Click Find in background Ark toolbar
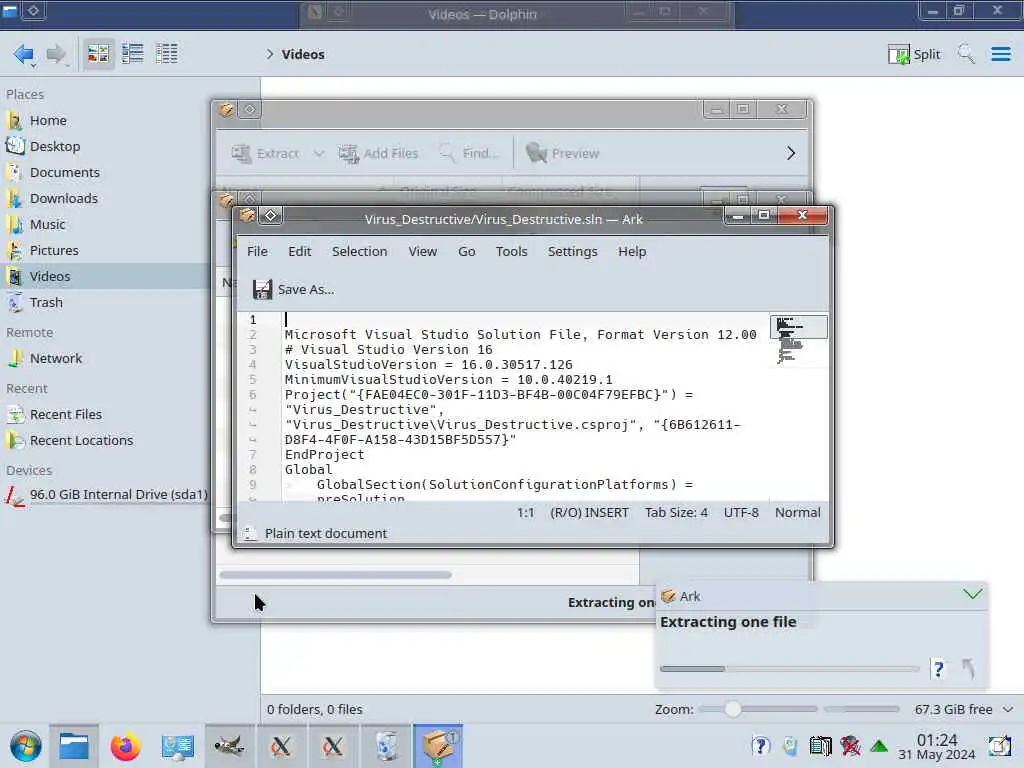Viewport: 1024px width, 768px height. pyautogui.click(x=469, y=153)
